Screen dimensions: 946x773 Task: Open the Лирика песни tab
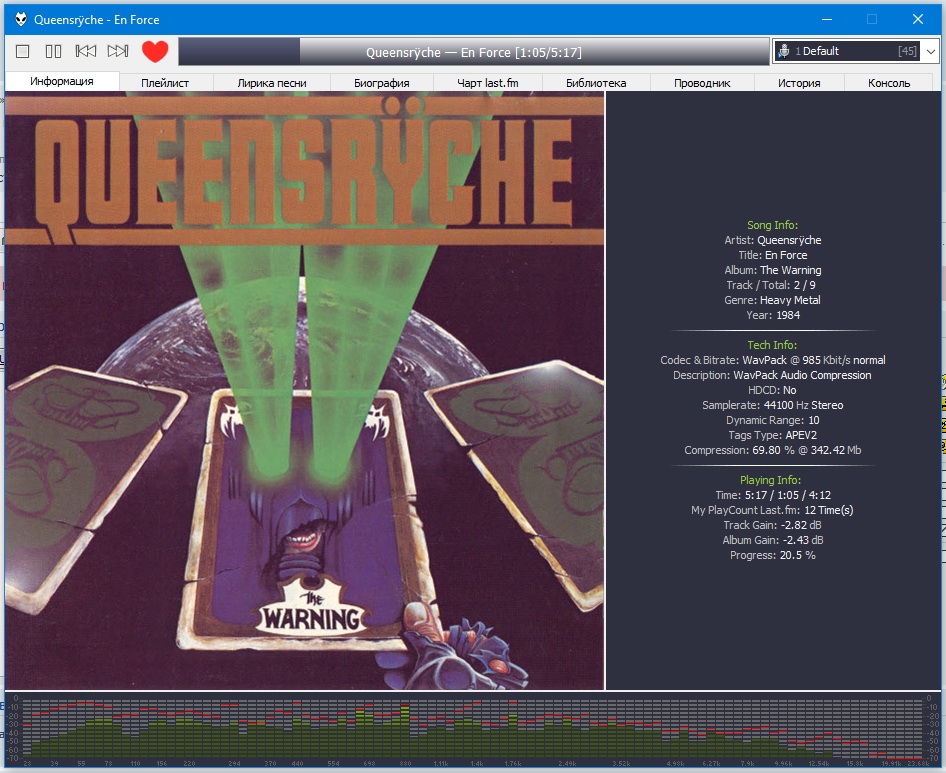click(x=271, y=83)
